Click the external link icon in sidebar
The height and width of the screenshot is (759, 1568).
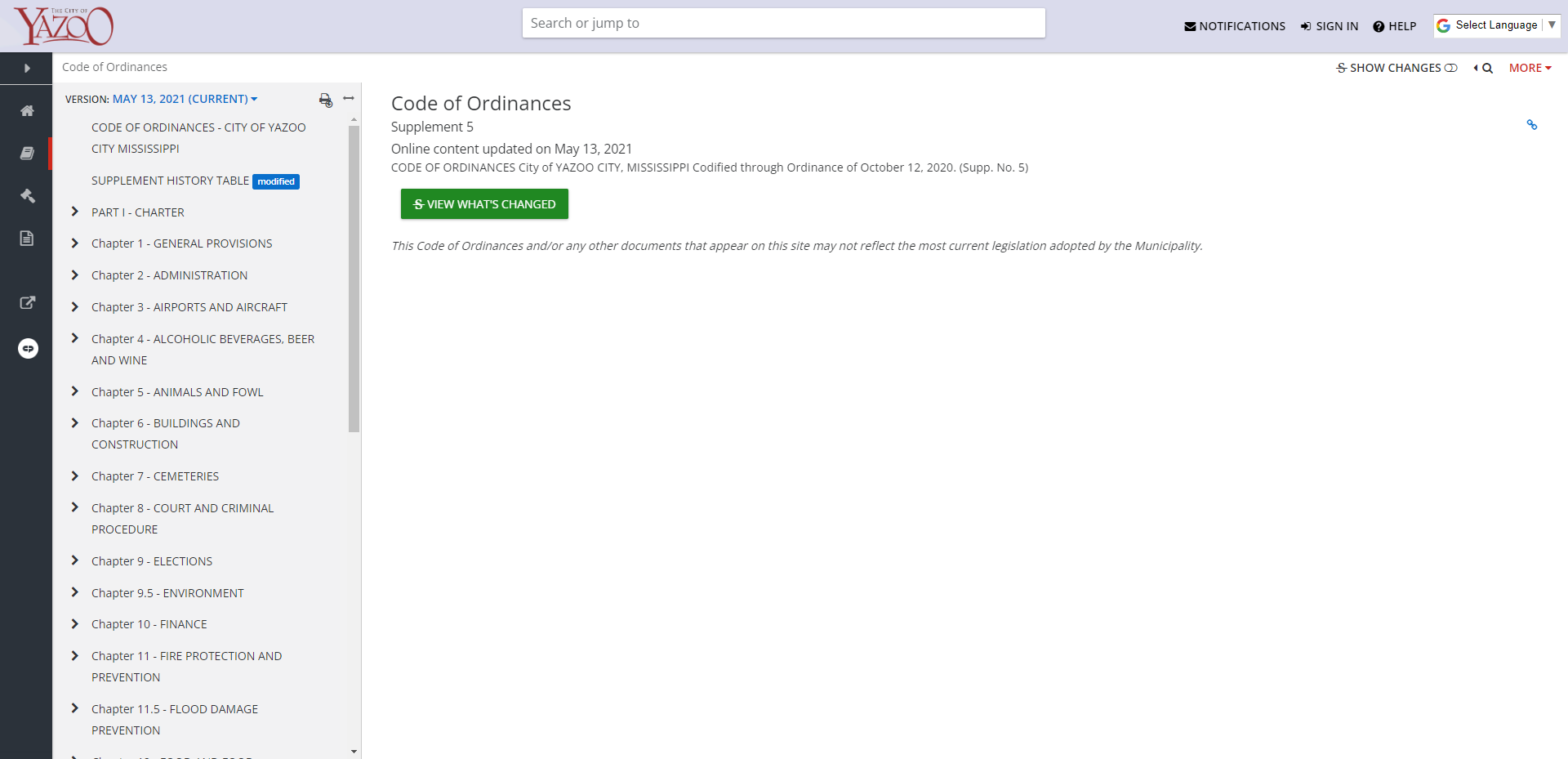point(27,302)
